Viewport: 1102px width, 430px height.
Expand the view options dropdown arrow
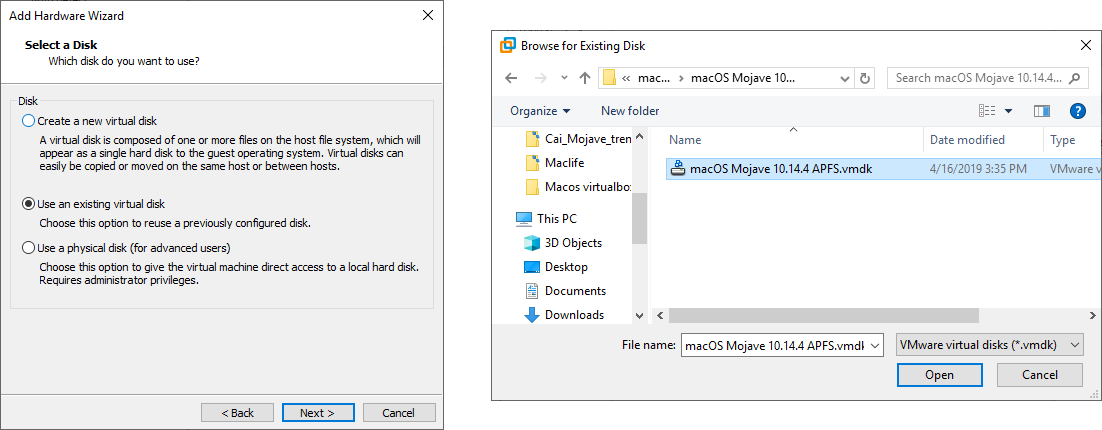click(x=1008, y=111)
